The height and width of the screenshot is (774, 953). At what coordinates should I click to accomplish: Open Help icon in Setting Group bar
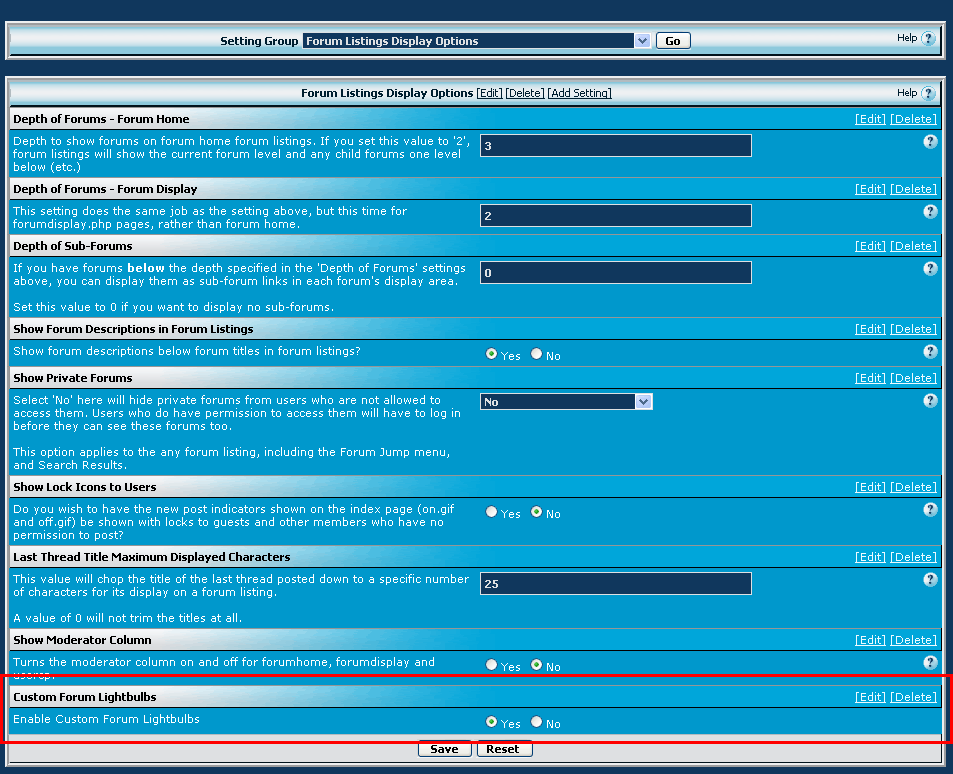point(928,38)
